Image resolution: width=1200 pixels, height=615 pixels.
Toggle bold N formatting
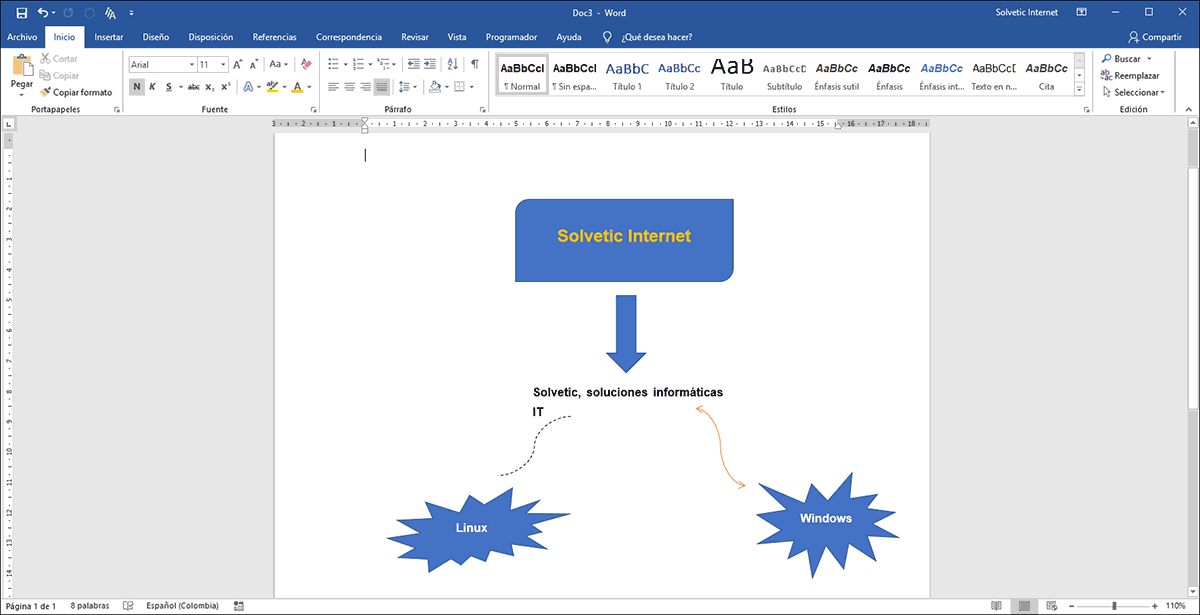click(137, 87)
